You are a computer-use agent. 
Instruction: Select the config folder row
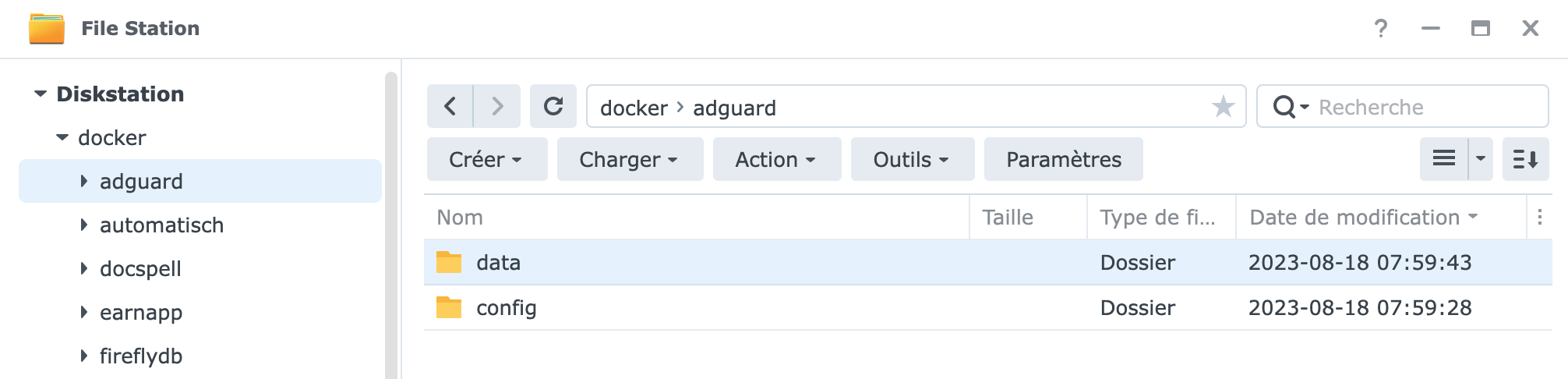click(988, 307)
